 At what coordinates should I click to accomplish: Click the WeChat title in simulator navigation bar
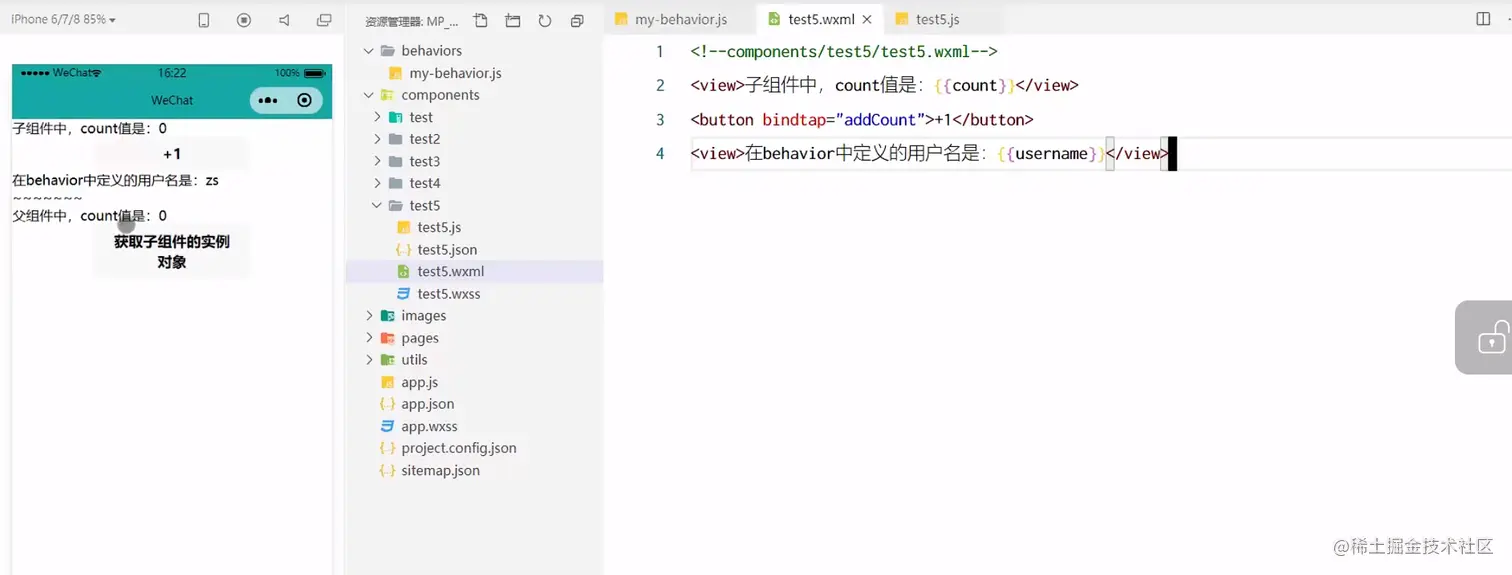(x=172, y=100)
